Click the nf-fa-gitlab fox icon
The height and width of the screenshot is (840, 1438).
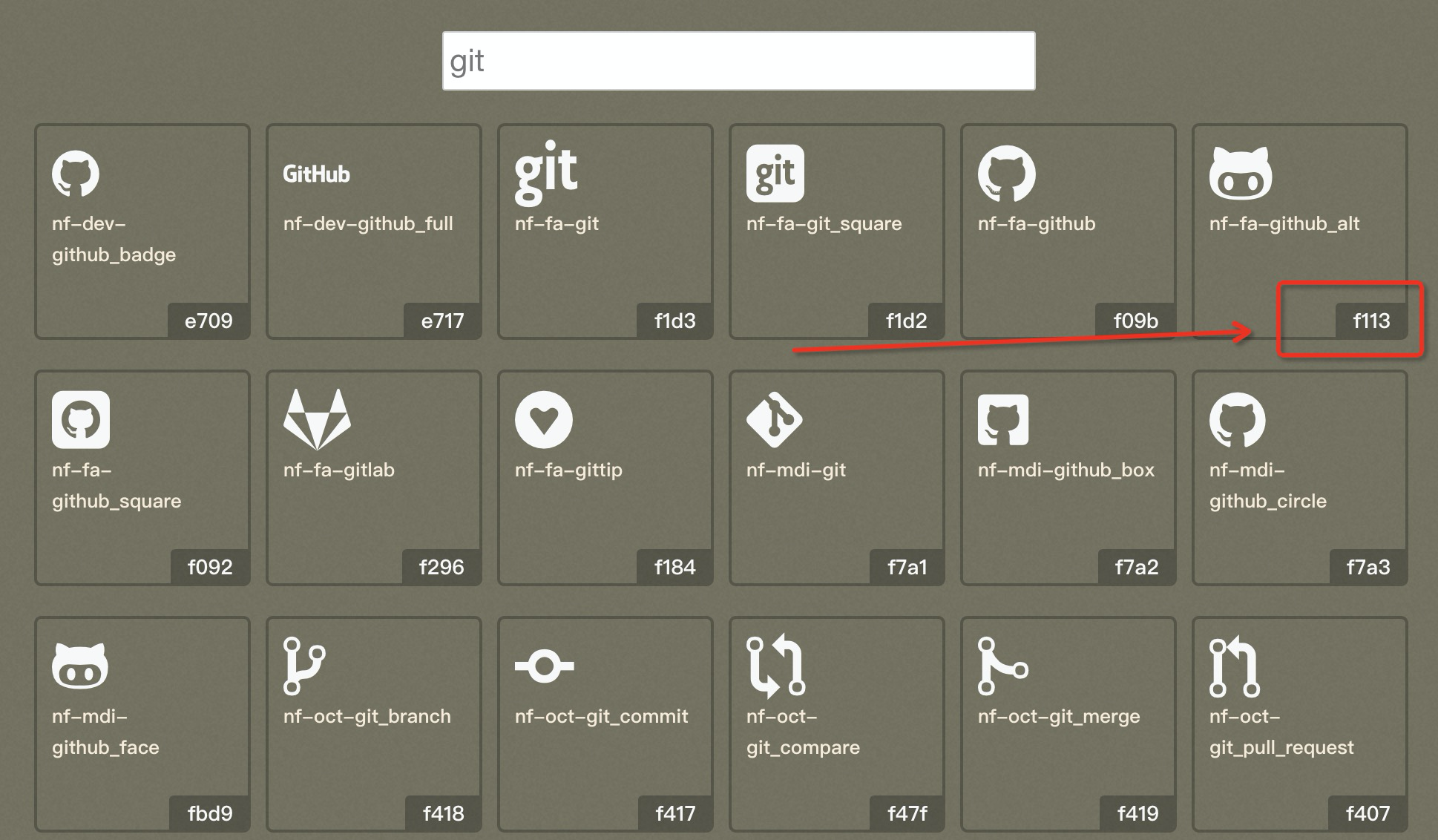point(317,419)
